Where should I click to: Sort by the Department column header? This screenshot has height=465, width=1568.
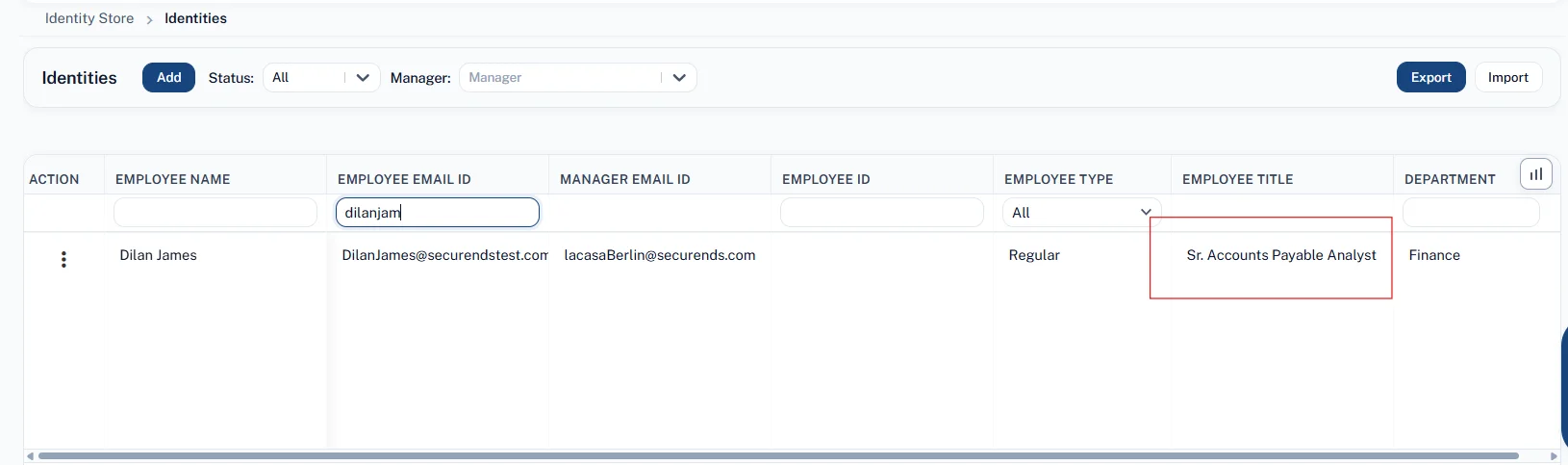click(x=1450, y=179)
